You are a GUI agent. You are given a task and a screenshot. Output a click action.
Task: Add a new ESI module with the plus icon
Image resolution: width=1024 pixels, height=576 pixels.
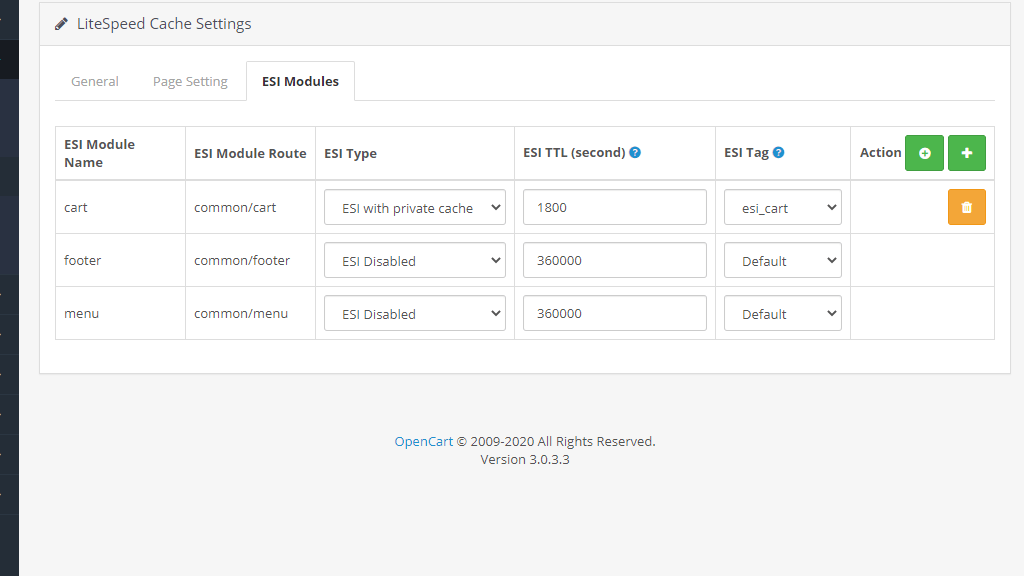pyautogui.click(x=966, y=153)
